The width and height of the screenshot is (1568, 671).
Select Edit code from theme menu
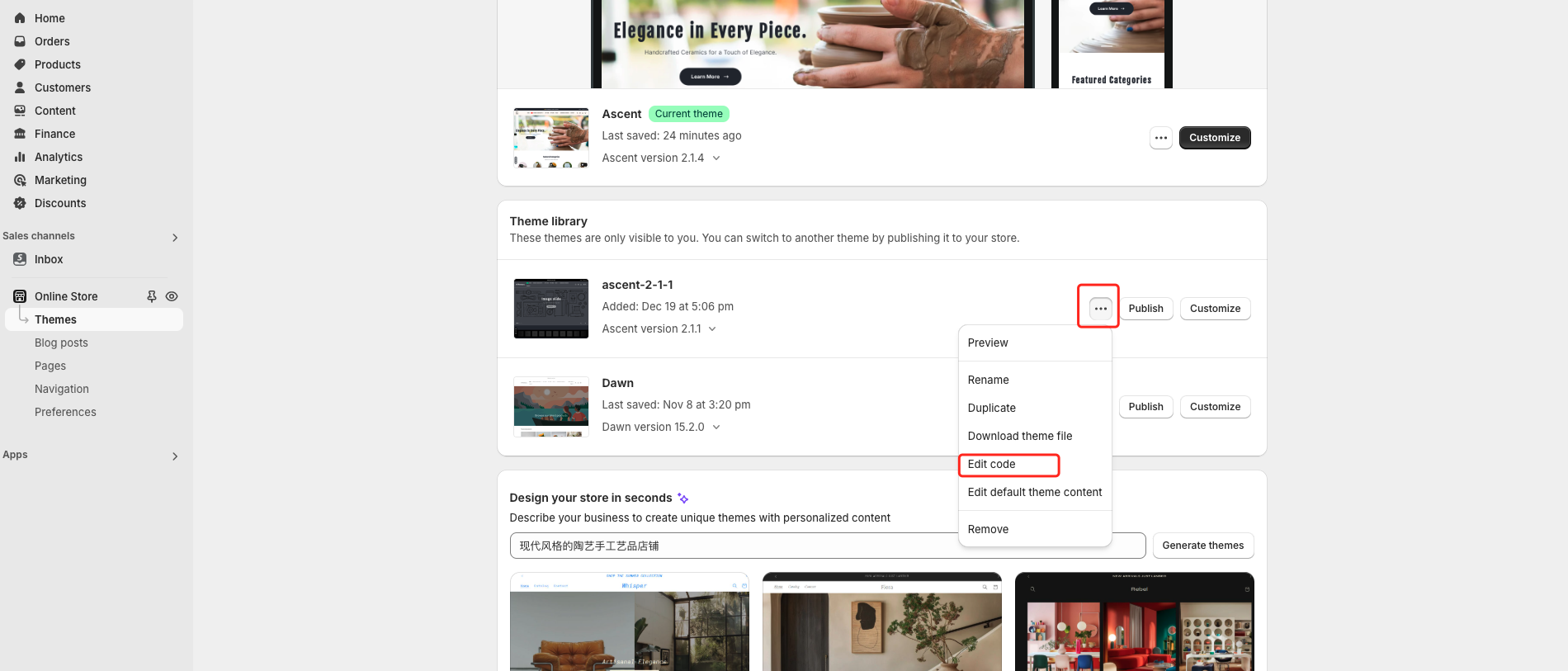991,465
